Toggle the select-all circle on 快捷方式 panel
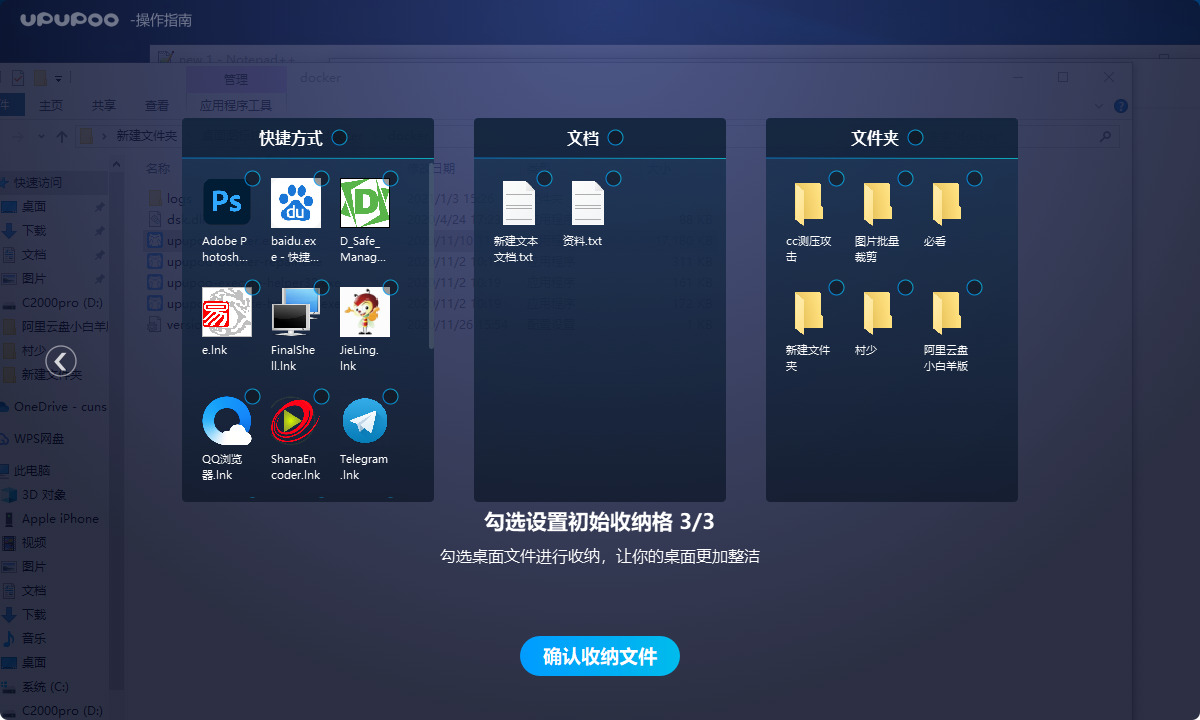1200x720 pixels. click(x=339, y=138)
